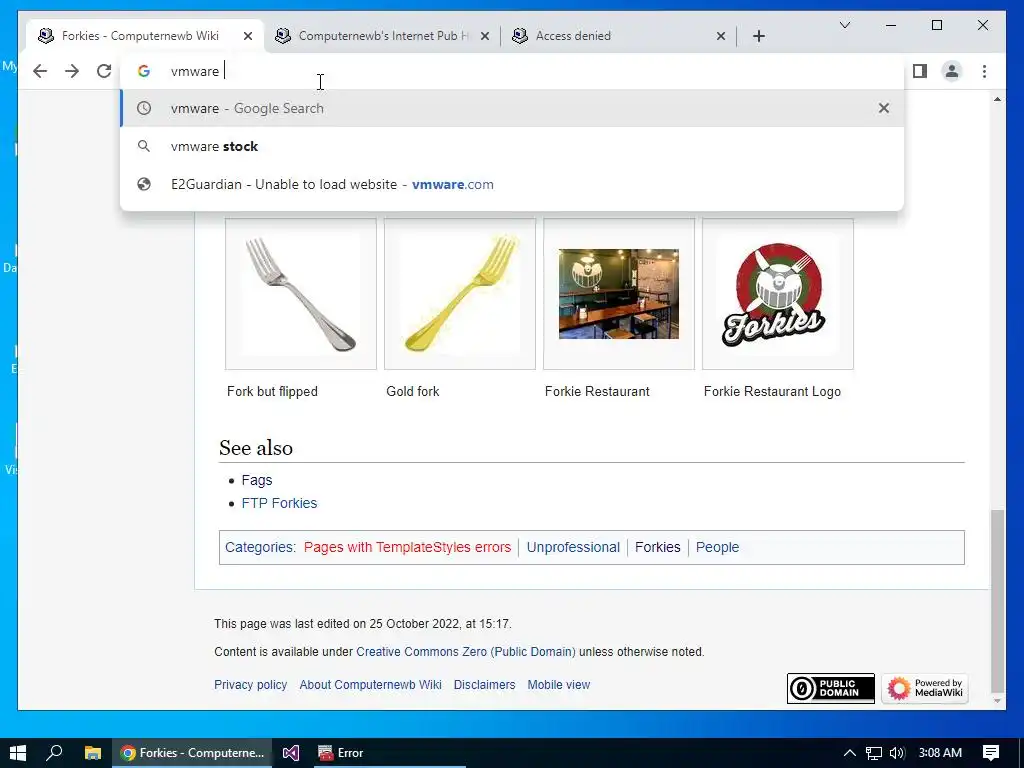The width and height of the screenshot is (1024, 768).
Task: Click the clock history icon in suggestion
Action: (144, 108)
